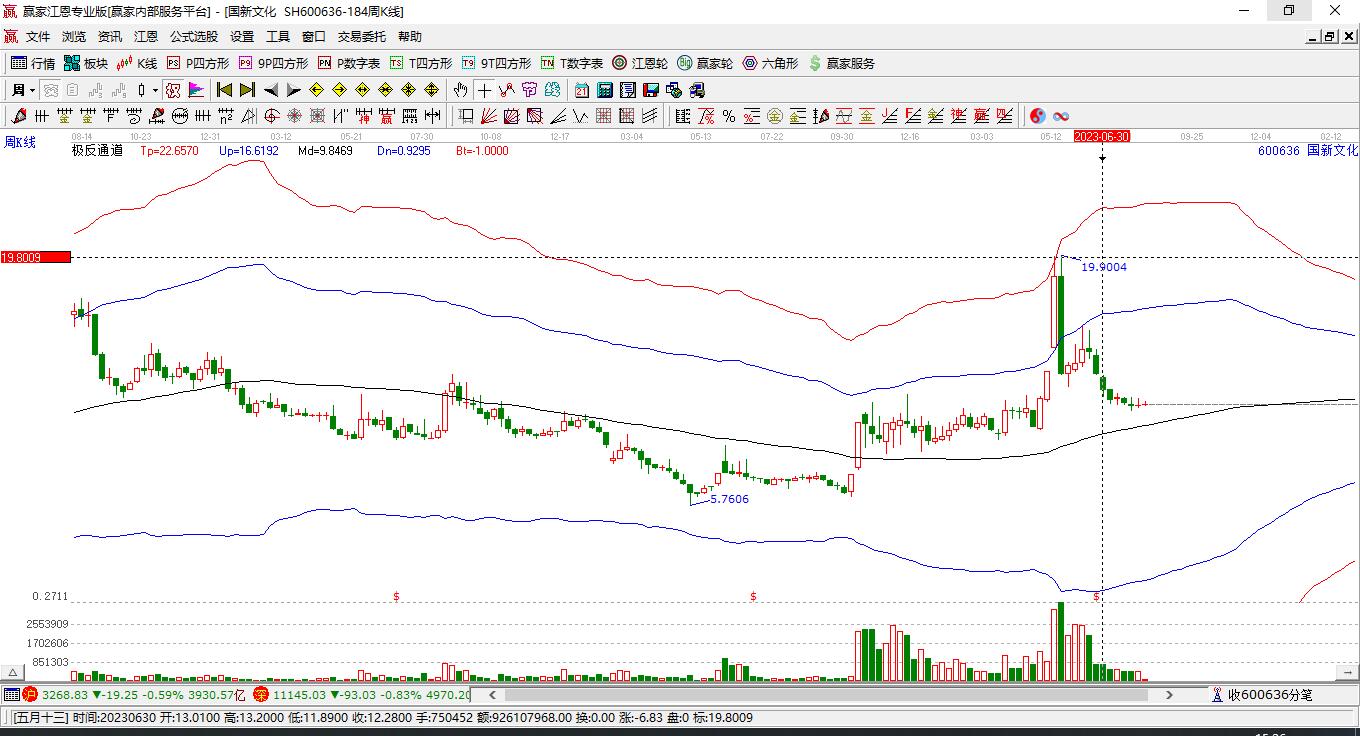Open the 江恩轮 (Gann wheel) tool
This screenshot has width=1360, height=736.
click(x=640, y=63)
